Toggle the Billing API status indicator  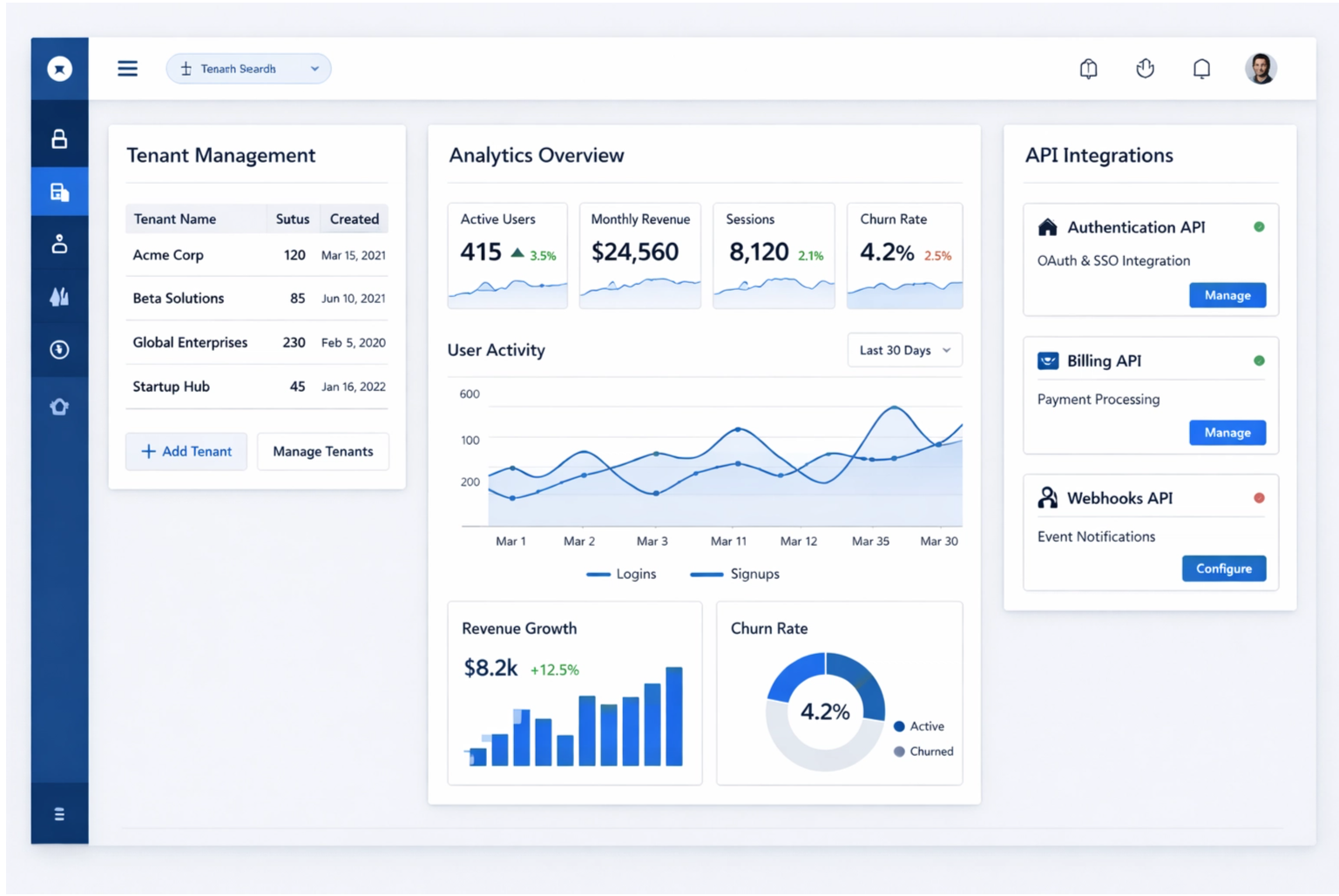coord(1257,360)
